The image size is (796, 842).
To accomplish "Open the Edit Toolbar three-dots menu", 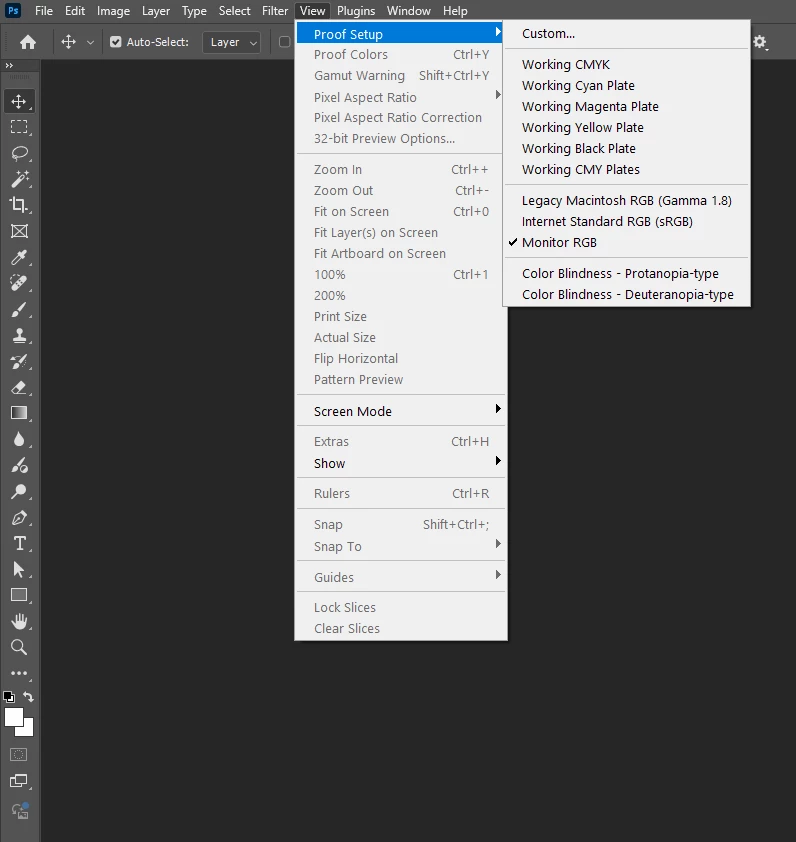I will click(19, 673).
